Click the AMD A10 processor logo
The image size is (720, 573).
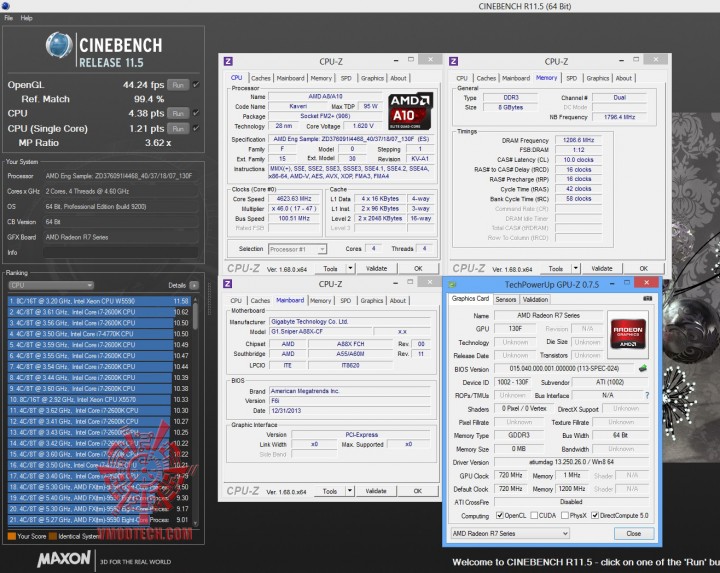410,112
